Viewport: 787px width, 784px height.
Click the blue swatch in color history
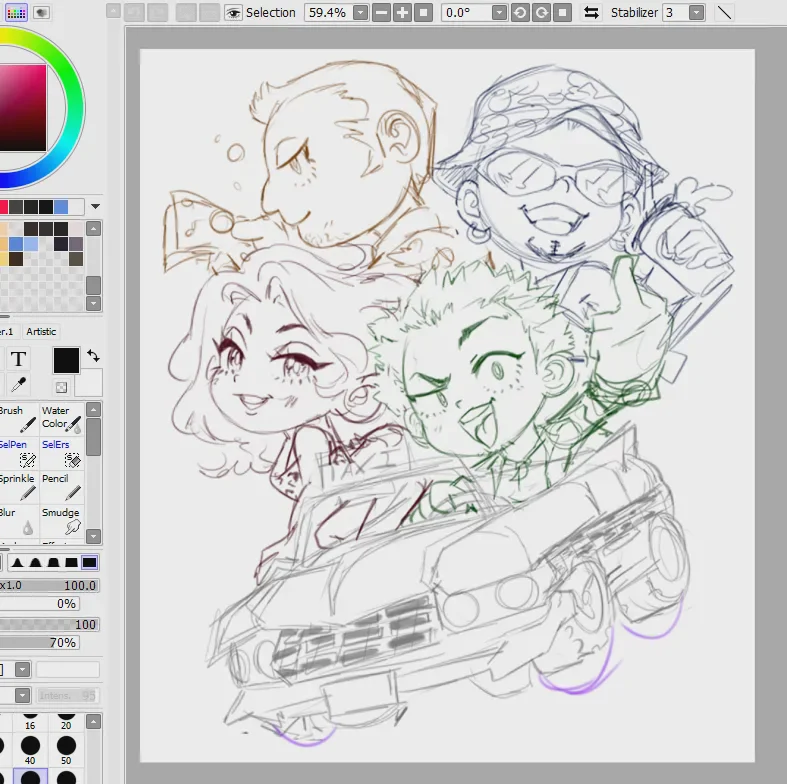pos(61,207)
